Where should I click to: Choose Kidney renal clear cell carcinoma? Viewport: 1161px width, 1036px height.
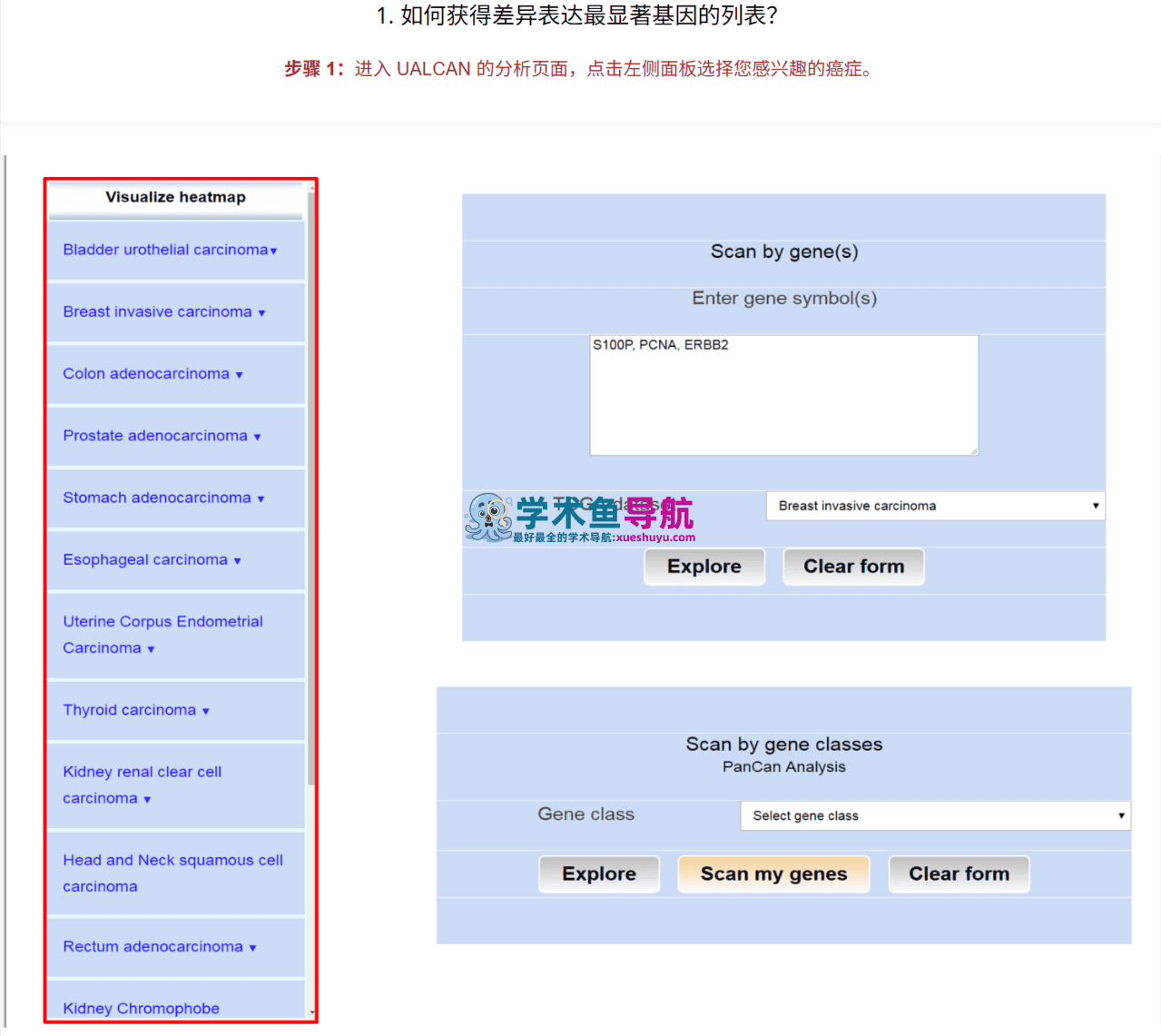pyautogui.click(x=142, y=784)
